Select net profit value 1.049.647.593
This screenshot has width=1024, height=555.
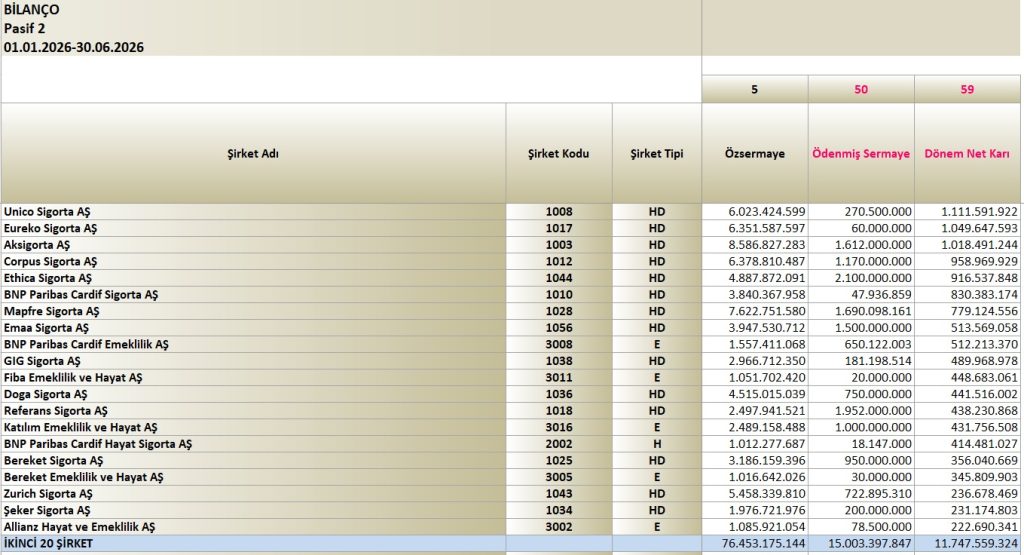(x=968, y=229)
